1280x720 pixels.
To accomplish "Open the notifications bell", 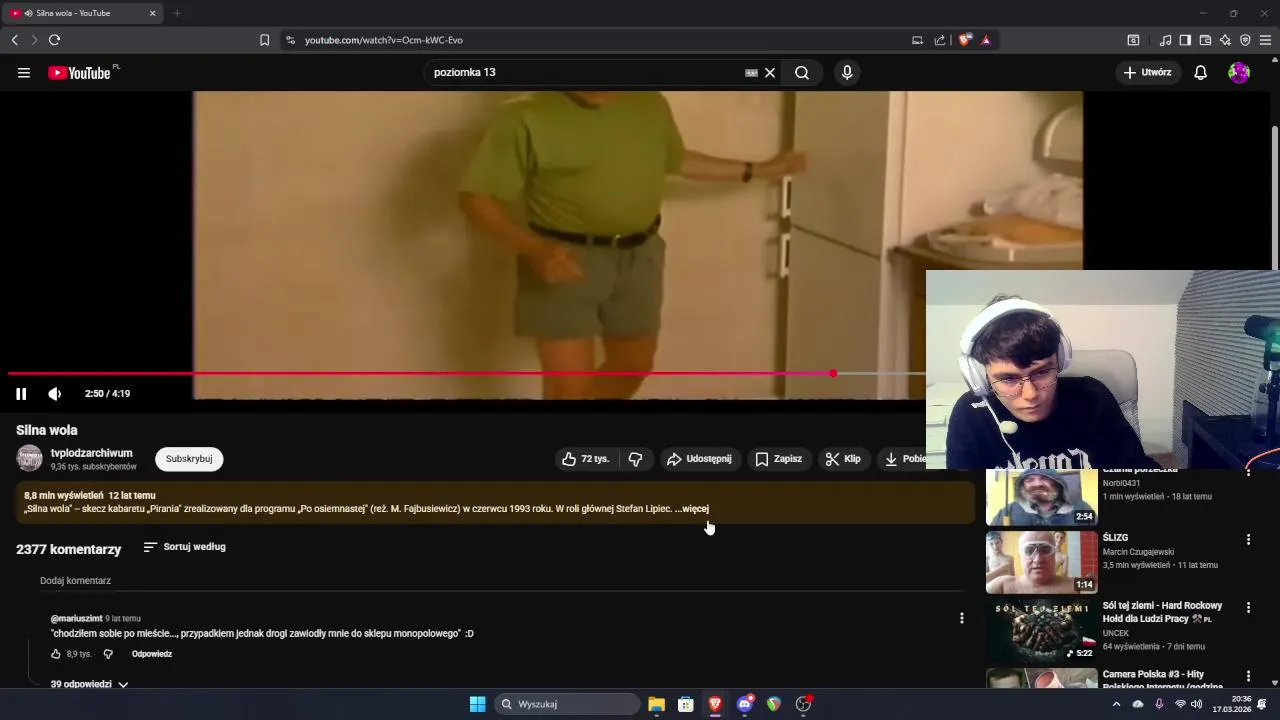I will [x=1201, y=73].
